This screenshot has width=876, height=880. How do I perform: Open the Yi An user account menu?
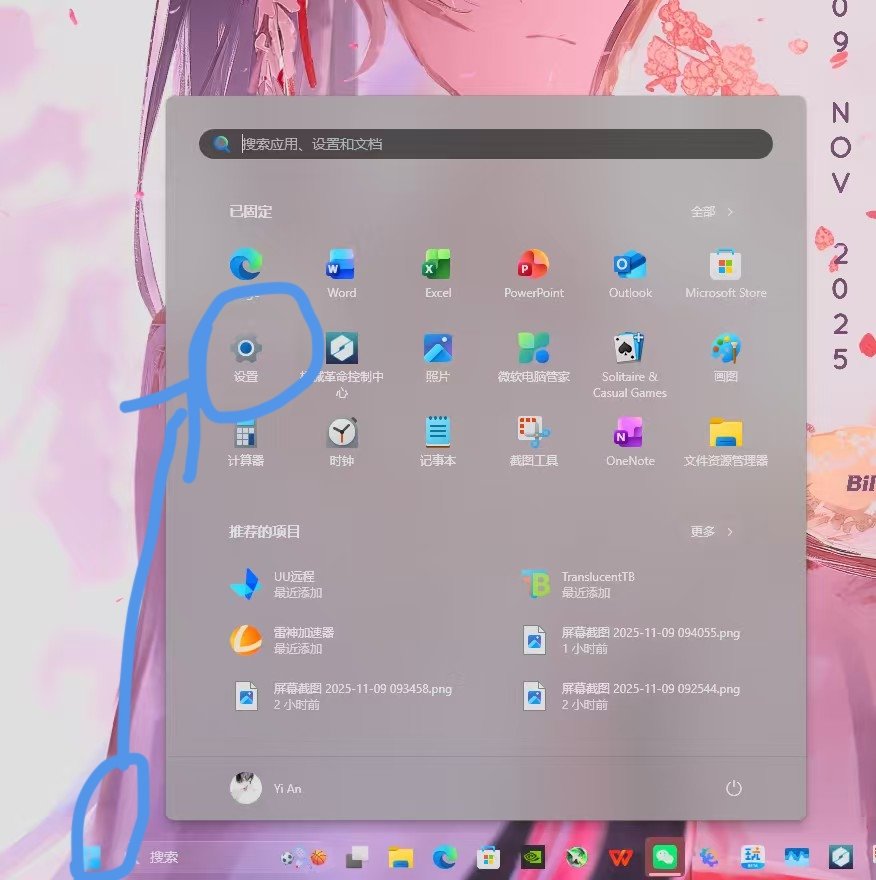click(x=266, y=788)
